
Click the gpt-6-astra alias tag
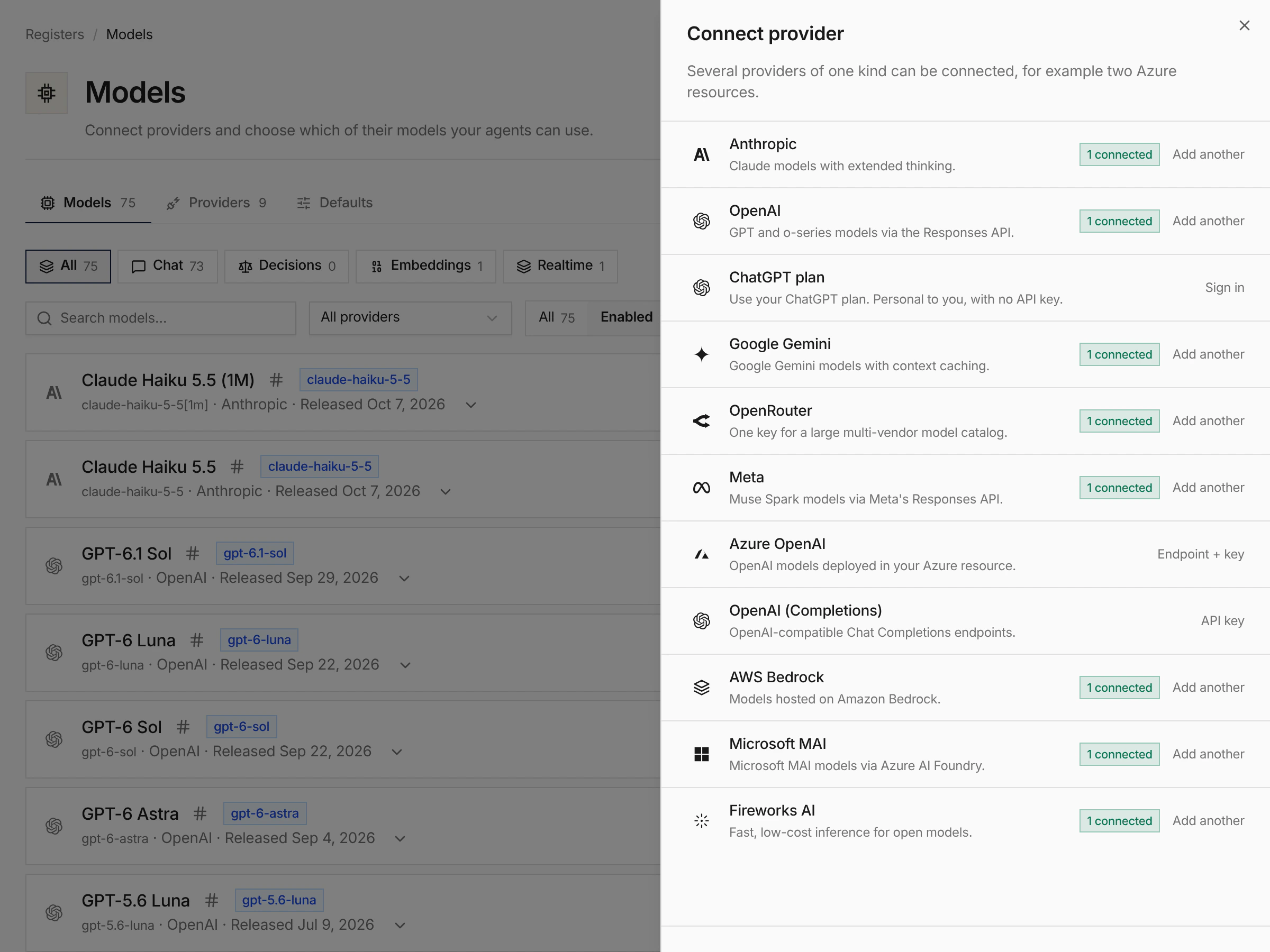pyautogui.click(x=265, y=813)
